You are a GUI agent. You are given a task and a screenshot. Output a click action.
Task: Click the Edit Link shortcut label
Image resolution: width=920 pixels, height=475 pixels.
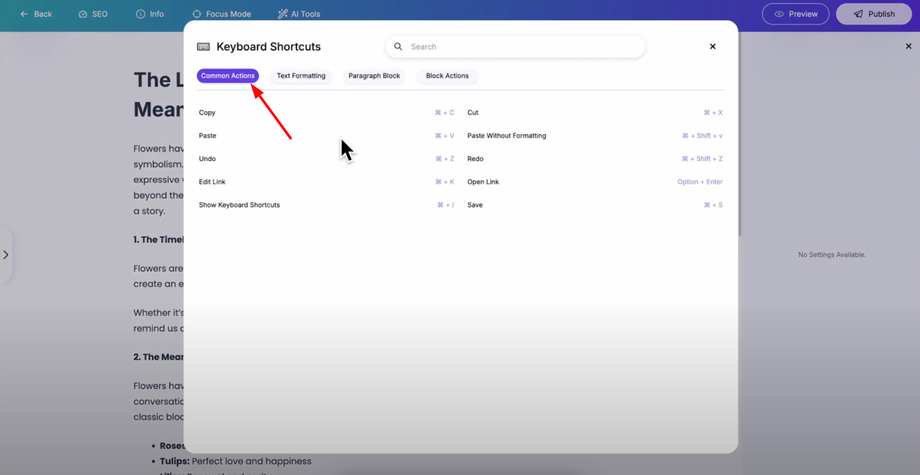212,182
